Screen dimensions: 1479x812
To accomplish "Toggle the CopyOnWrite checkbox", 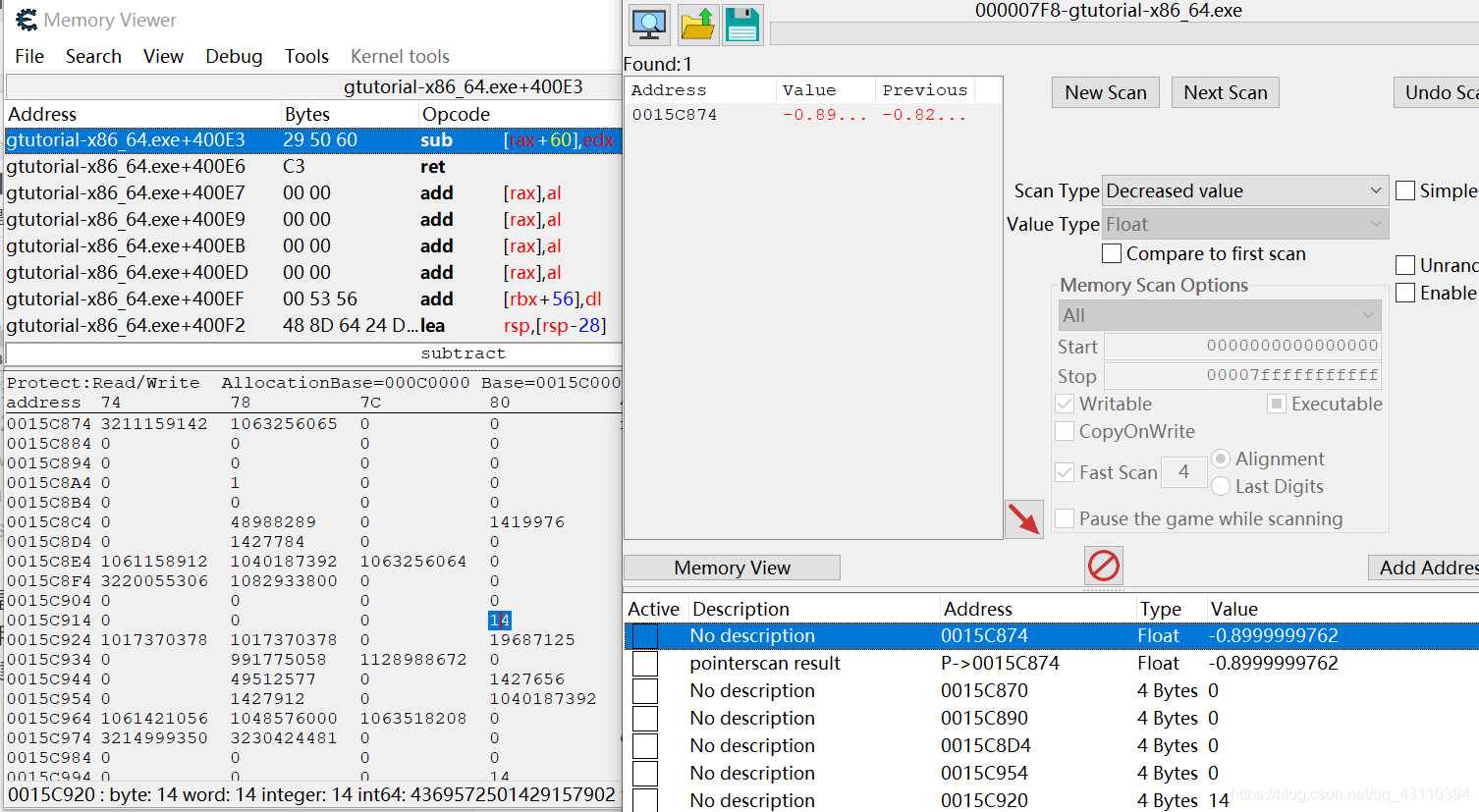I will [x=1065, y=431].
